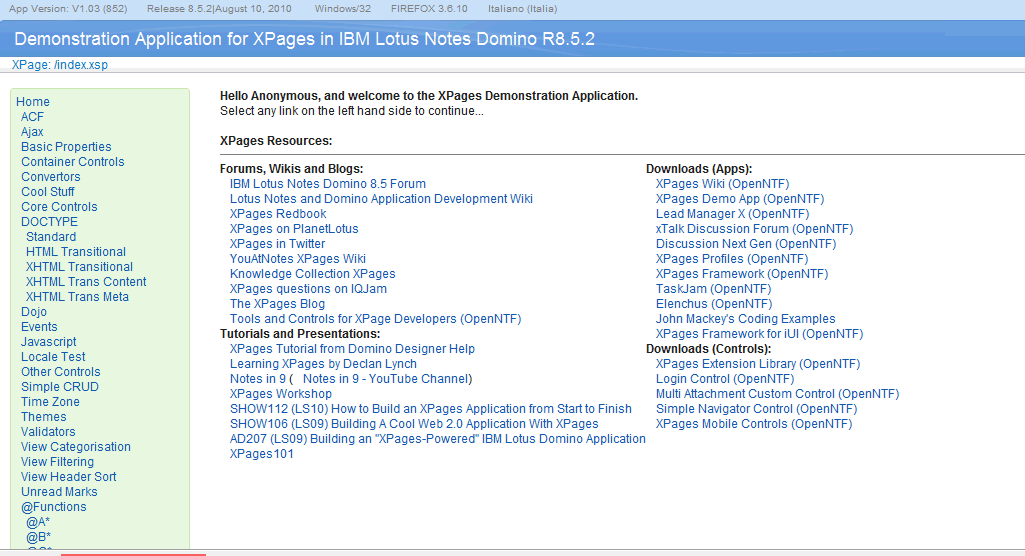Image resolution: width=1025 pixels, height=556 pixels.
Task: Open the XPages101 link
Action: [261, 455]
